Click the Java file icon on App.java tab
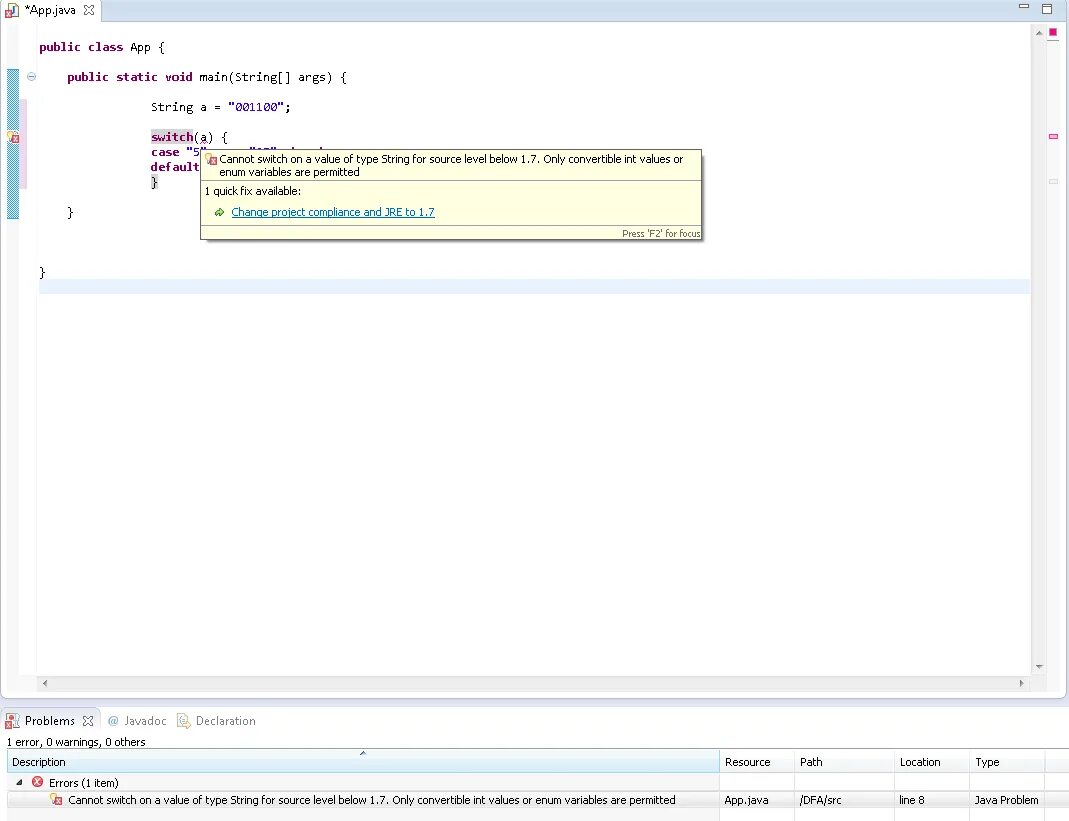1069x821 pixels. (12, 10)
